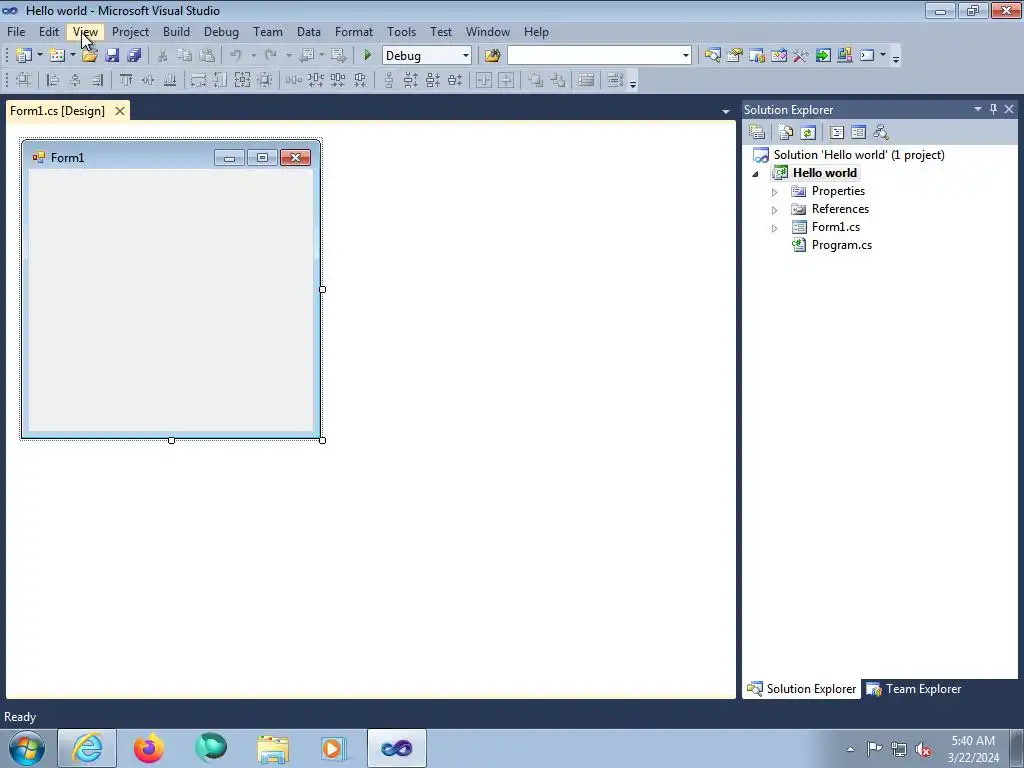Click the Align to Grid layout icon
1024x768 pixels.
(23, 80)
